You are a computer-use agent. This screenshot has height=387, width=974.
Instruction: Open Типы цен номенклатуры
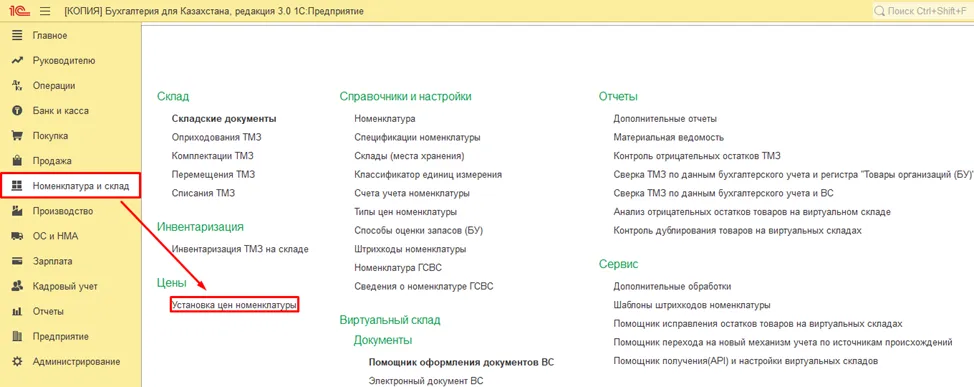406,212
